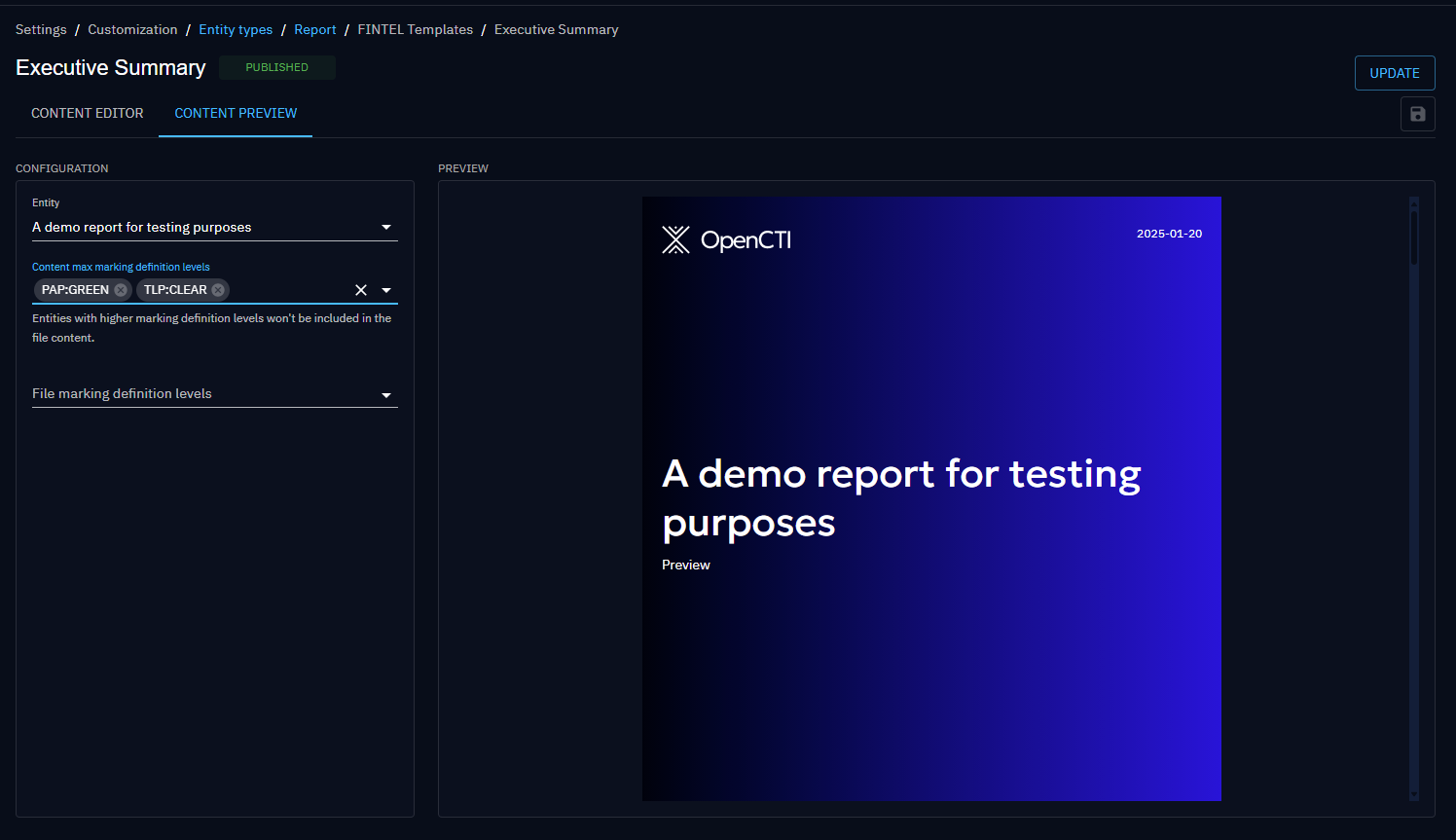Go to Entity types breadcrumb link
1456x840 pixels.
coord(236,29)
